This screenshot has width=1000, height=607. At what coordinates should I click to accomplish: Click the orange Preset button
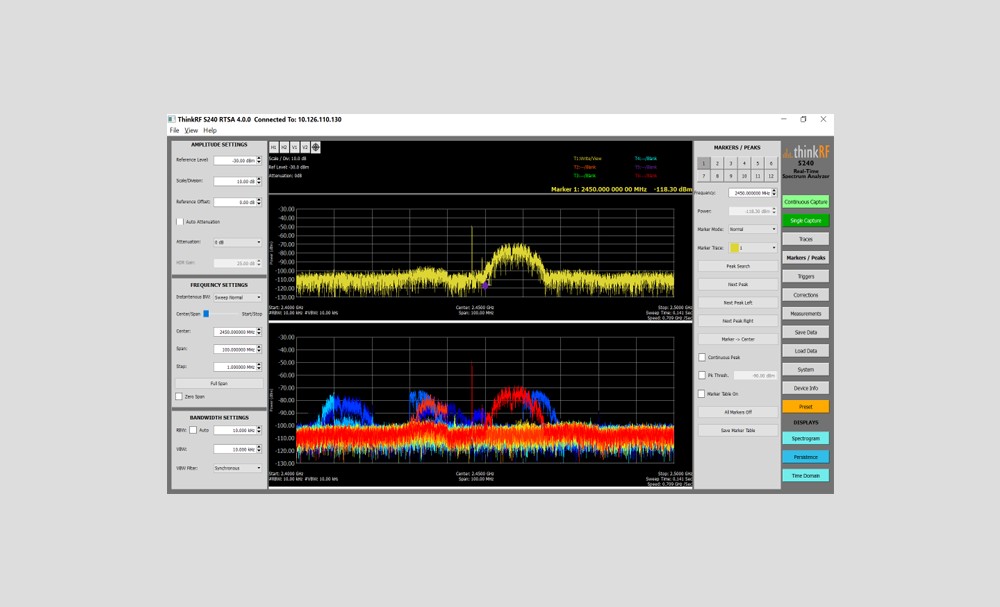coord(805,406)
